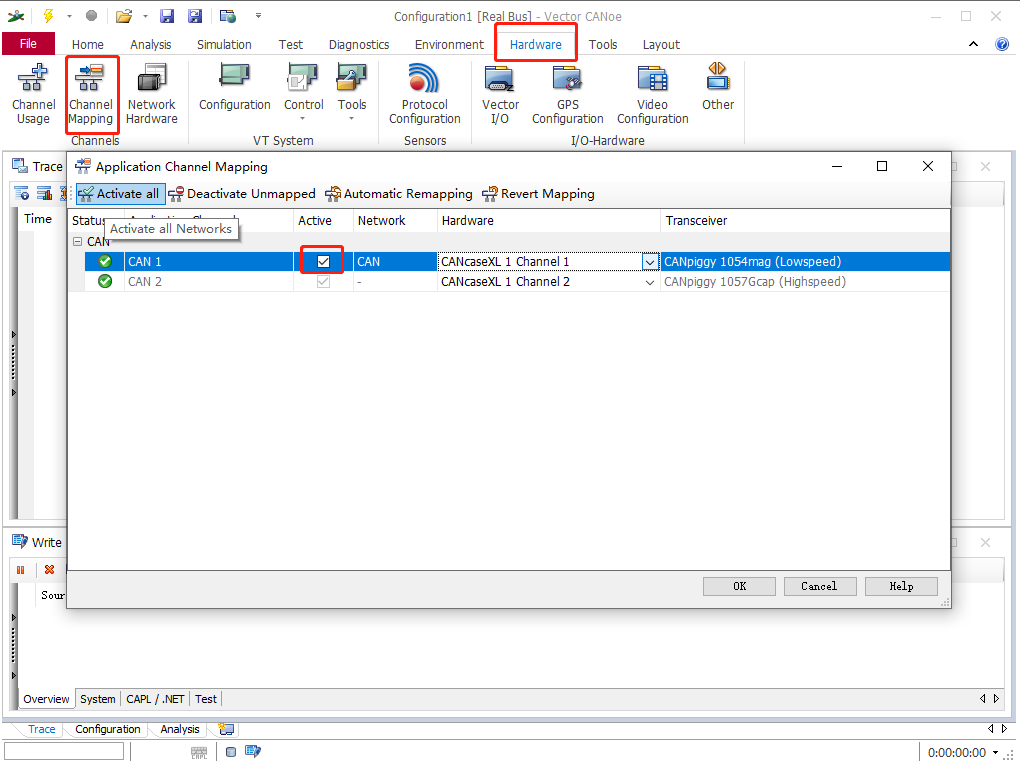Select the CAN 1 channel row
The height and width of the screenshot is (765, 1020).
pos(517,262)
